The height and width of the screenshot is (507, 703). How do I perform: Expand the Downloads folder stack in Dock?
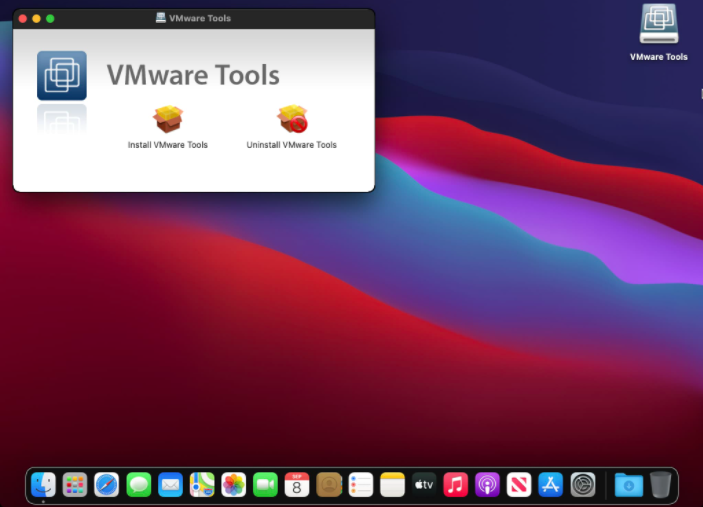click(628, 485)
